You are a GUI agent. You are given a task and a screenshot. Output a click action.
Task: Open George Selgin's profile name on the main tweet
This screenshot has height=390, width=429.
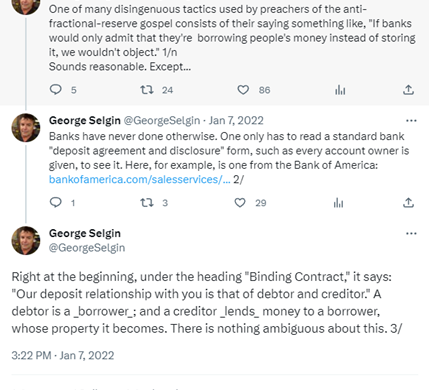[x=85, y=233]
